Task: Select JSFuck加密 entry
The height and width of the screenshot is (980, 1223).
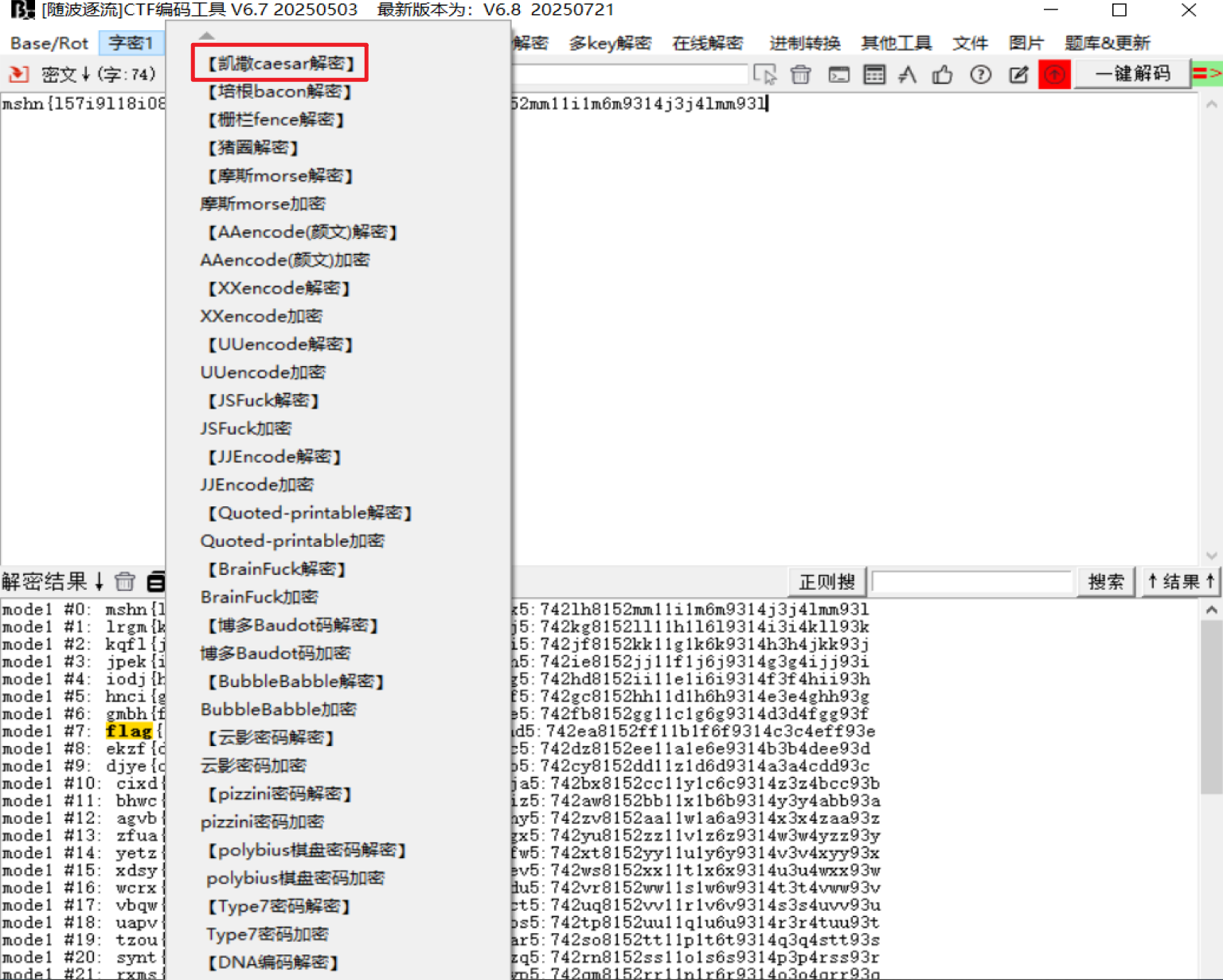Action: point(246,428)
